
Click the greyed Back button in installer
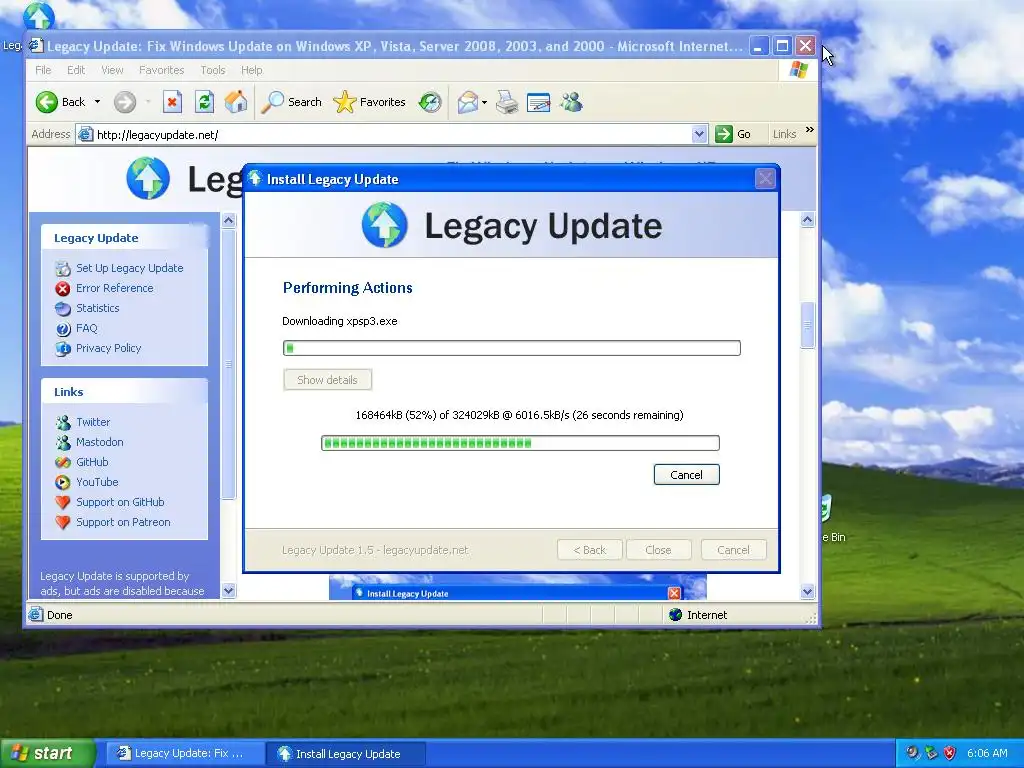coord(589,550)
